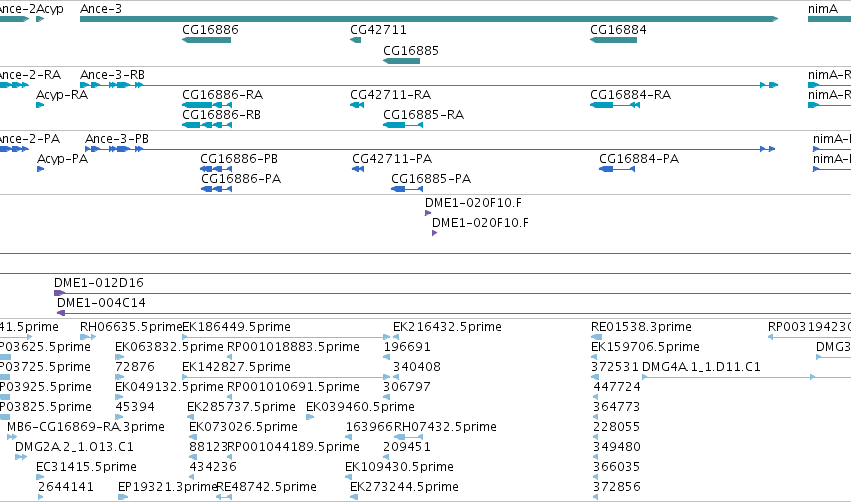
Task: Click the Ance-3-RB transcript label
Action: (x=112, y=75)
